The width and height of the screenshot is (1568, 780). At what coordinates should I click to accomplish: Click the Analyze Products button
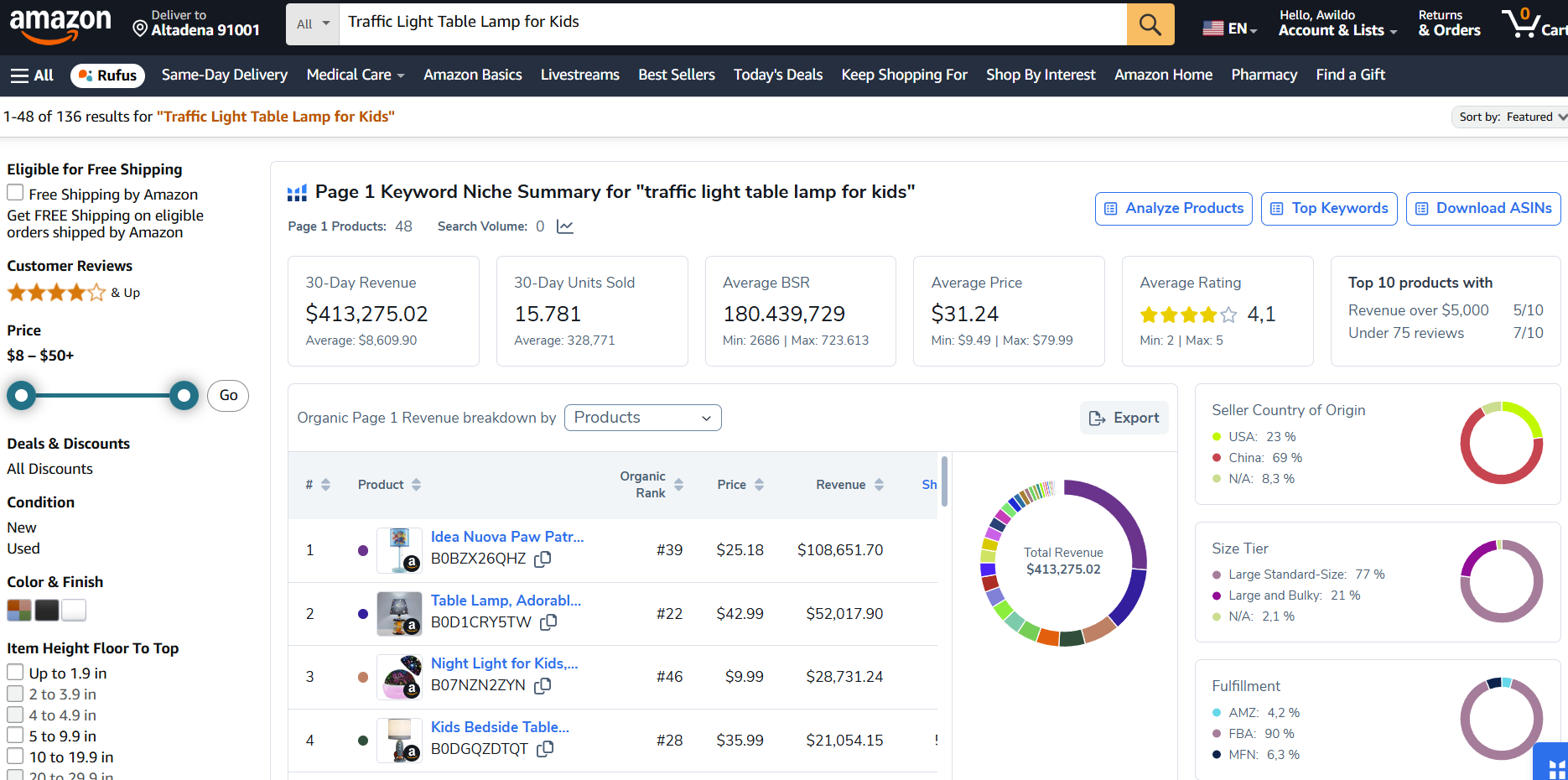click(x=1174, y=209)
